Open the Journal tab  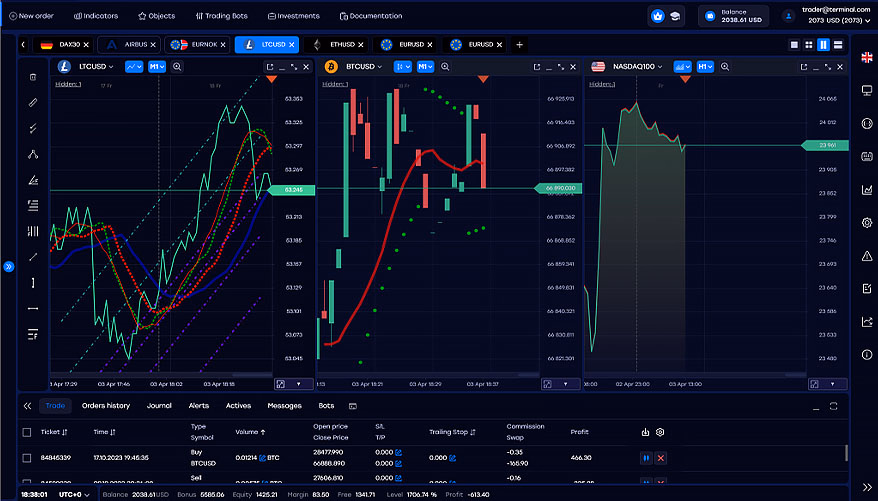(159, 405)
